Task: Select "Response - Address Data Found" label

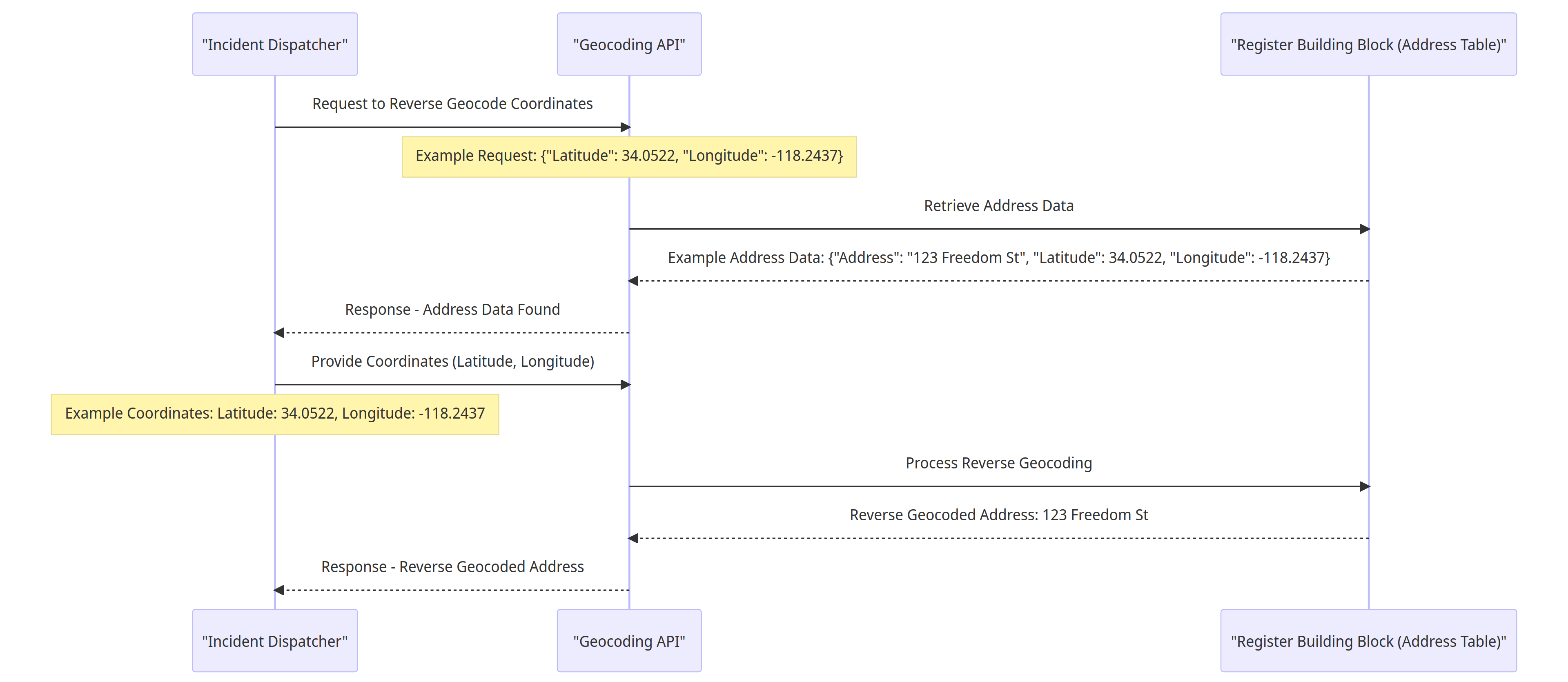Action: click(452, 309)
